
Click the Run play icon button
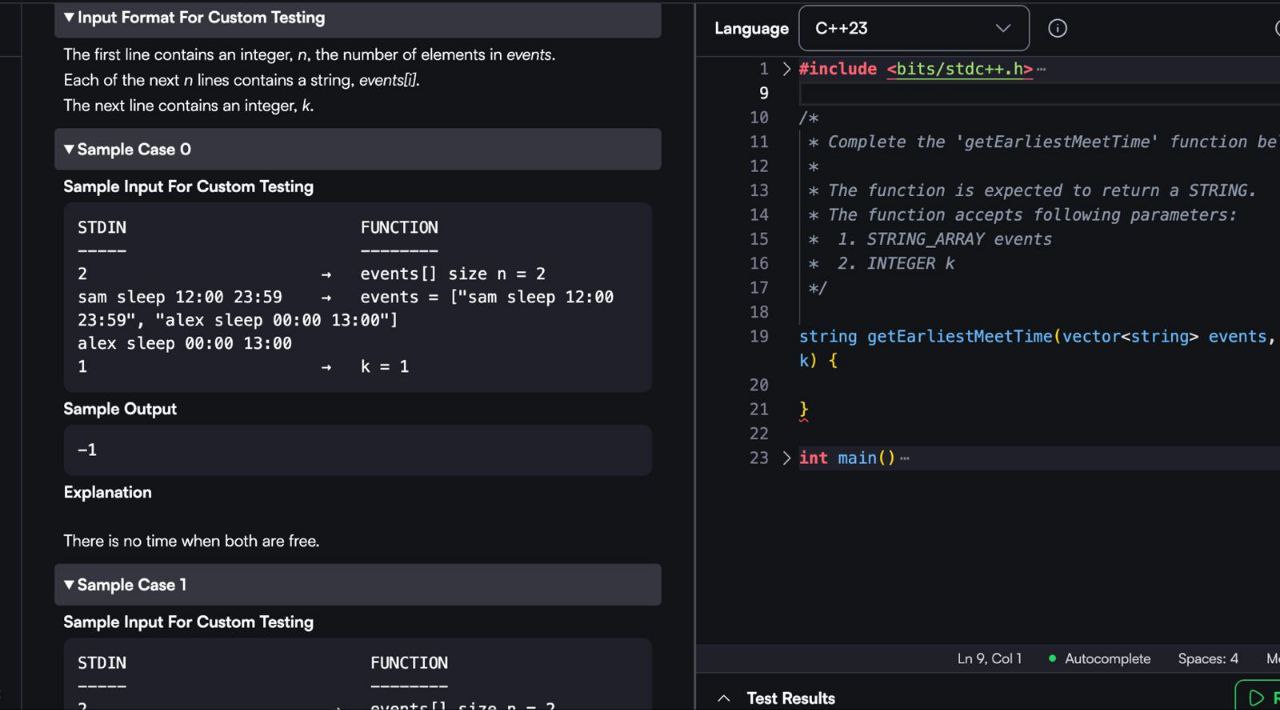pyautogui.click(x=1258, y=697)
